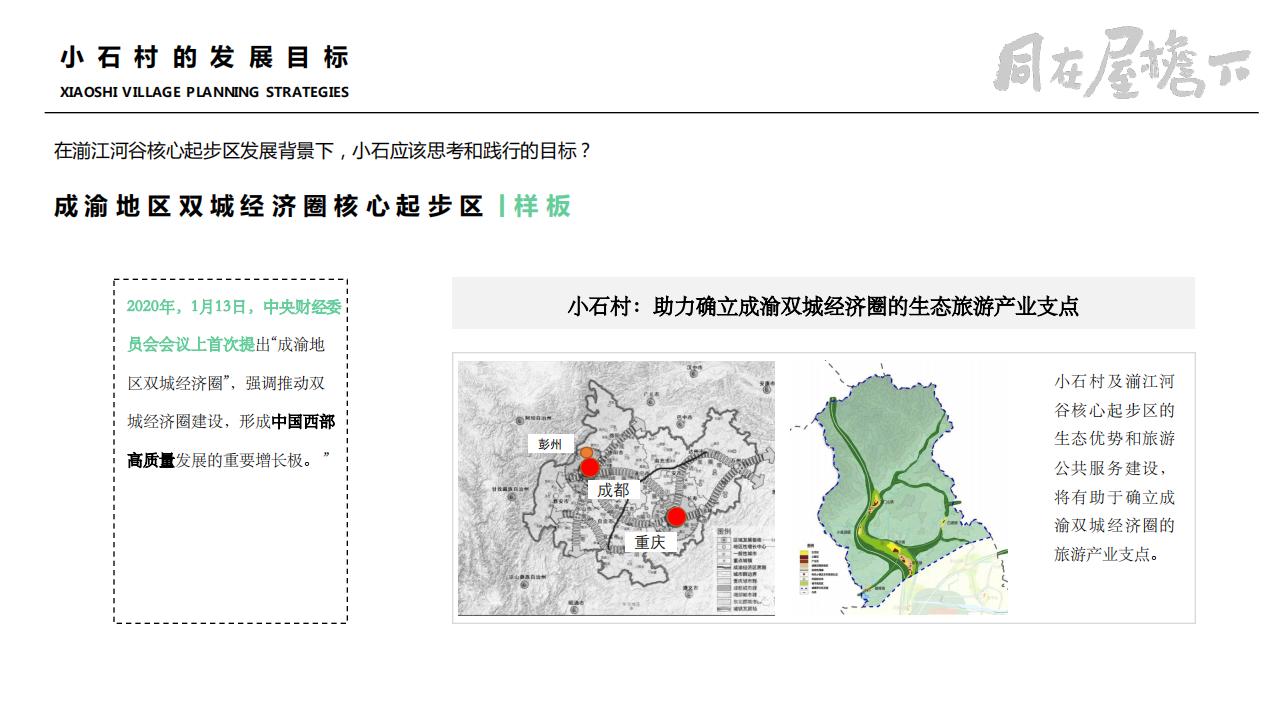Click the title 小石村的发展目标
The width and height of the screenshot is (1280, 720).
[204, 57]
